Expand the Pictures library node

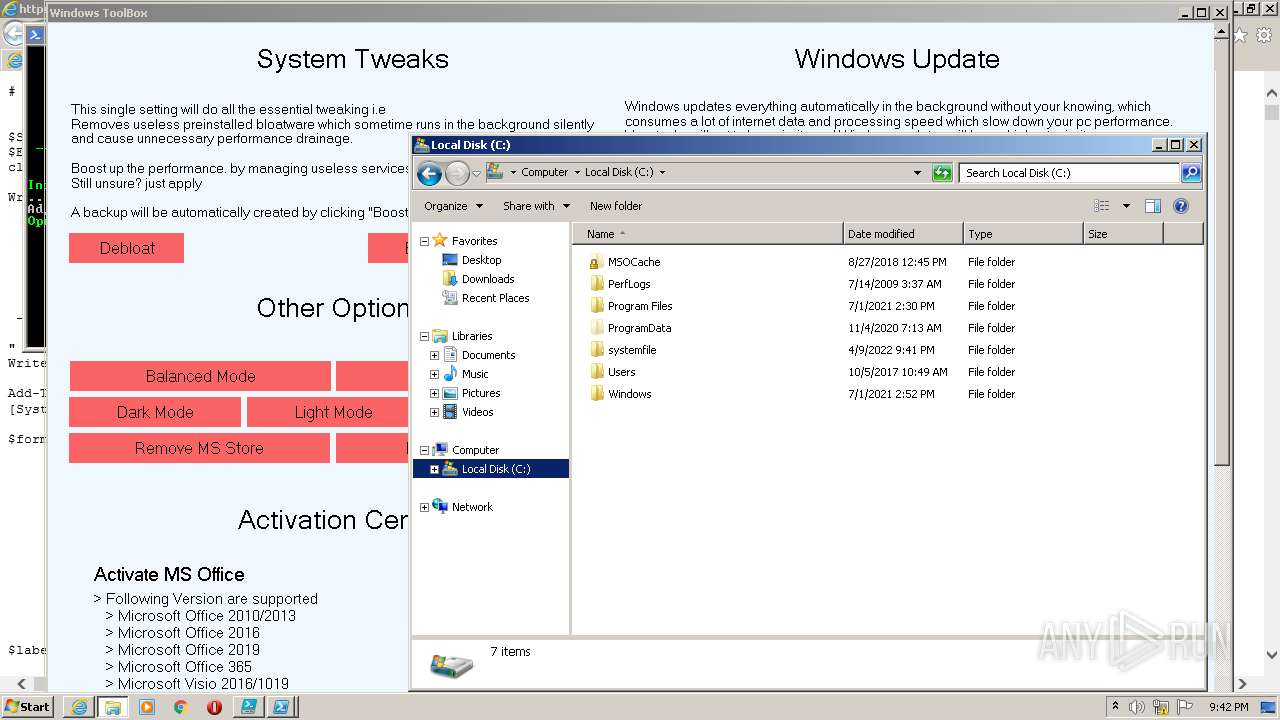coord(434,393)
